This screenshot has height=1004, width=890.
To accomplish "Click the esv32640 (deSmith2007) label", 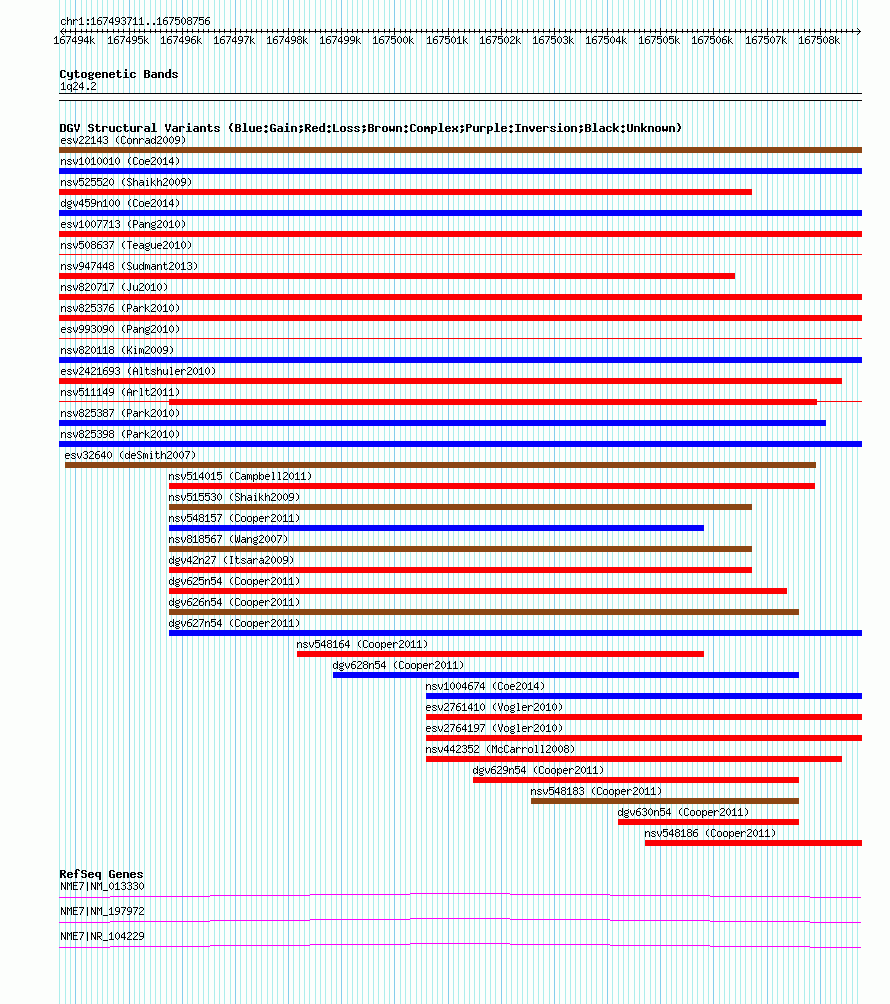I will [x=130, y=455].
